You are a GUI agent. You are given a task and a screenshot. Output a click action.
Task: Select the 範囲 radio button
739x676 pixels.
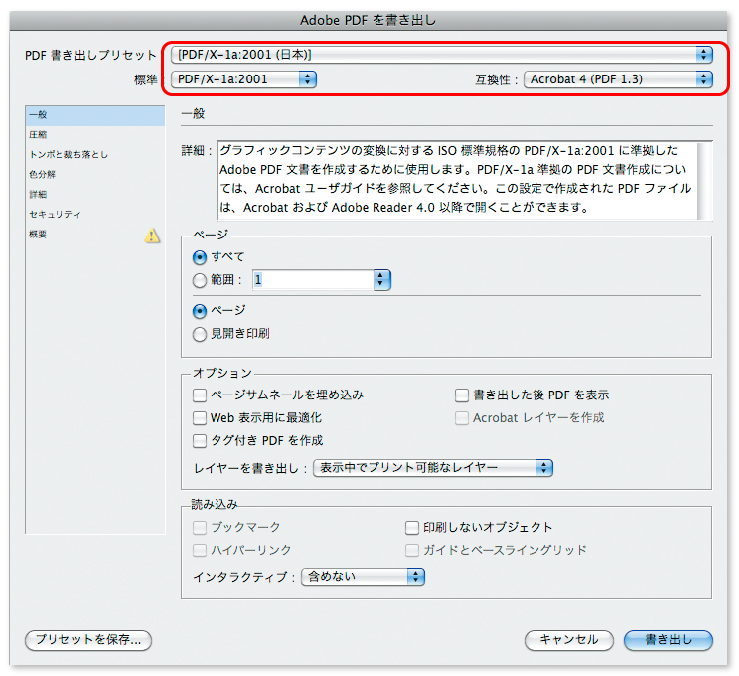[x=200, y=280]
